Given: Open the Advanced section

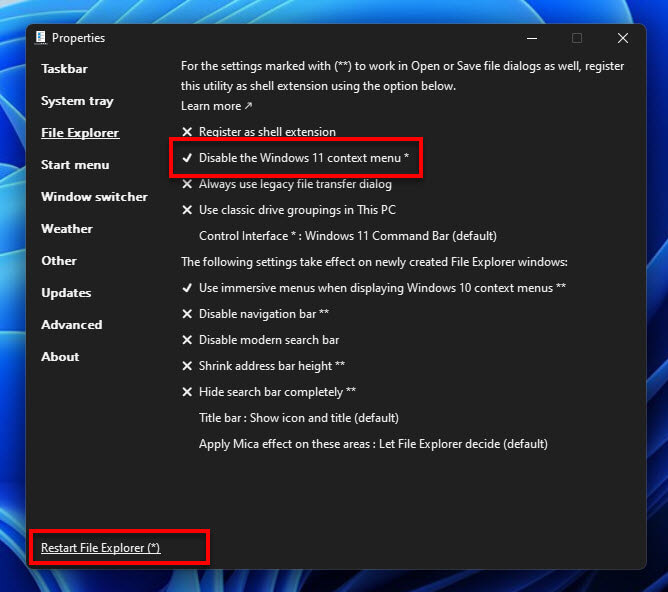Looking at the screenshot, I should pyautogui.click(x=72, y=325).
